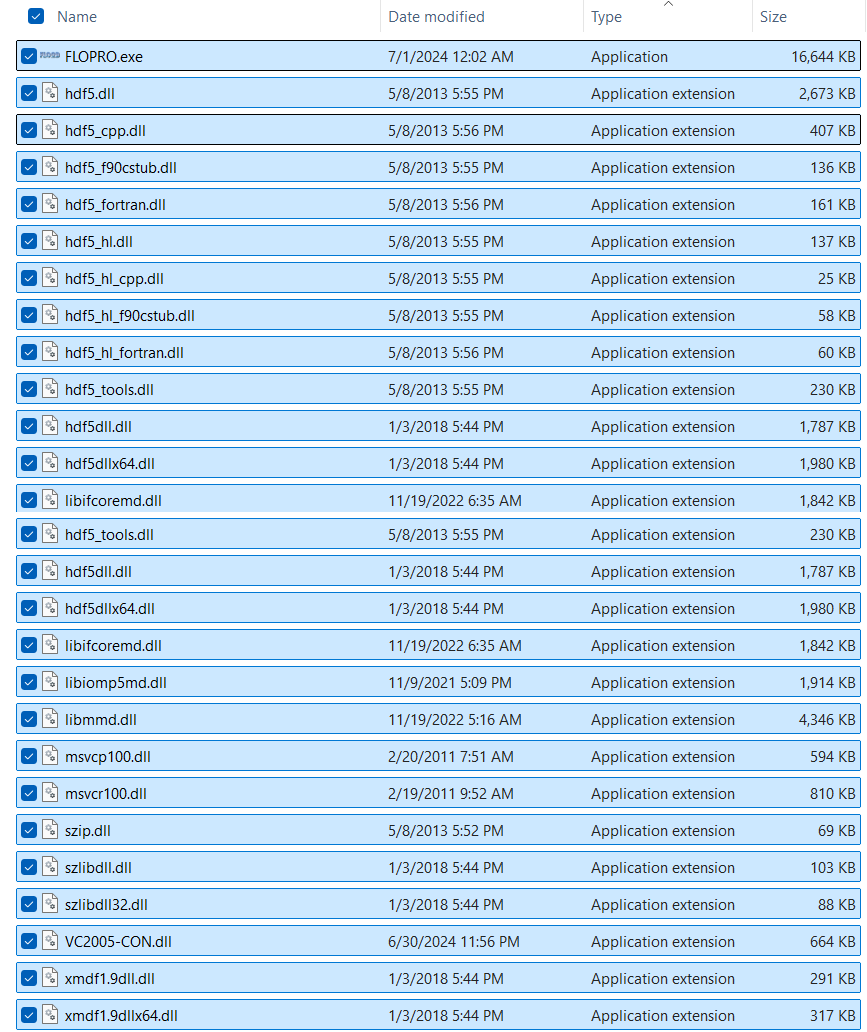
Task: Click the libmmd.dll file icon
Action: tap(51, 720)
